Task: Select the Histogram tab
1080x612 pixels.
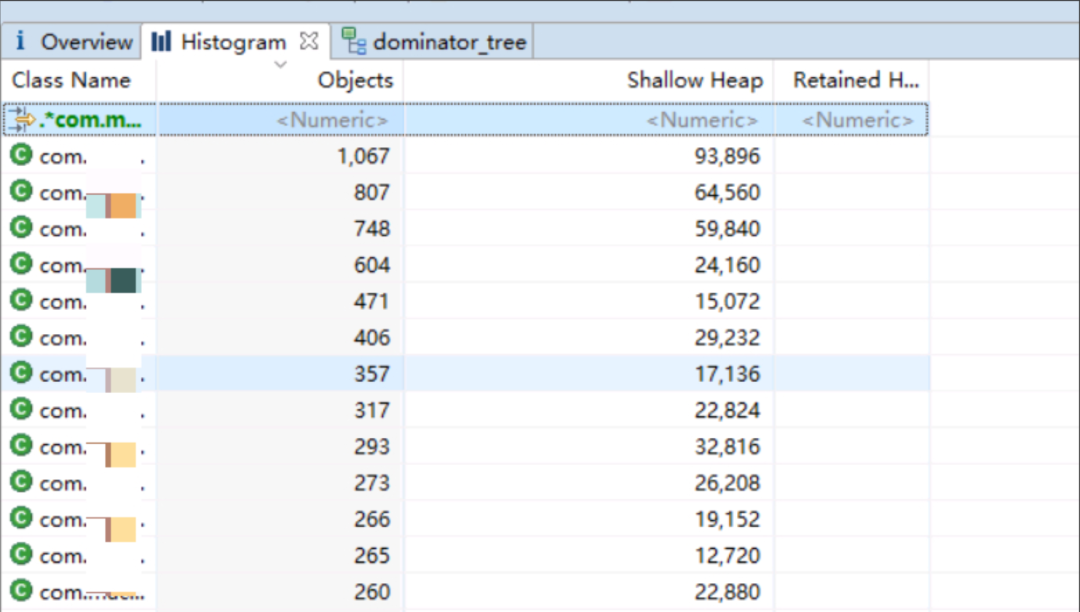Action: point(233,42)
